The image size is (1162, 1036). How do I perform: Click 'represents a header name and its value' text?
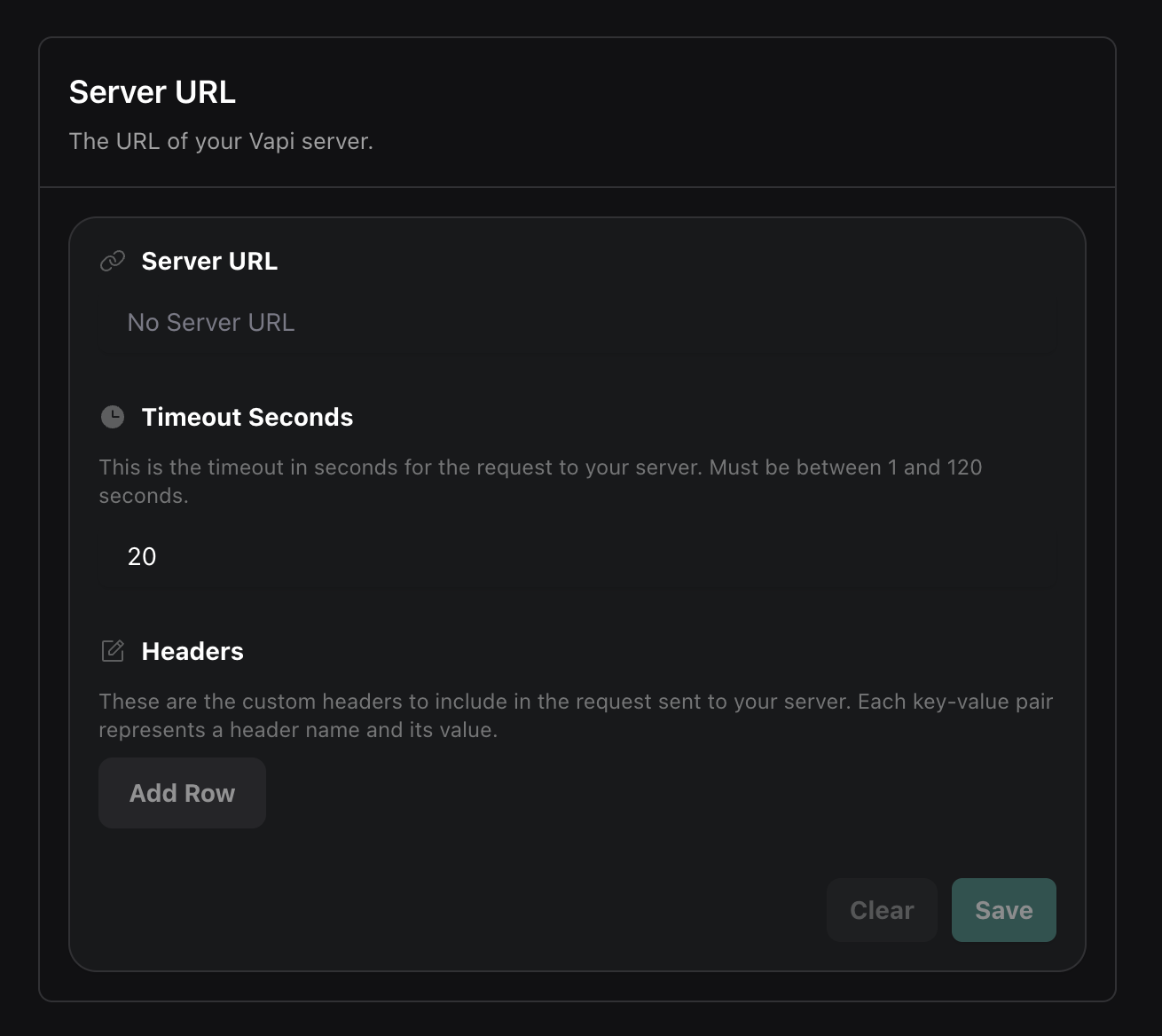[x=298, y=730]
